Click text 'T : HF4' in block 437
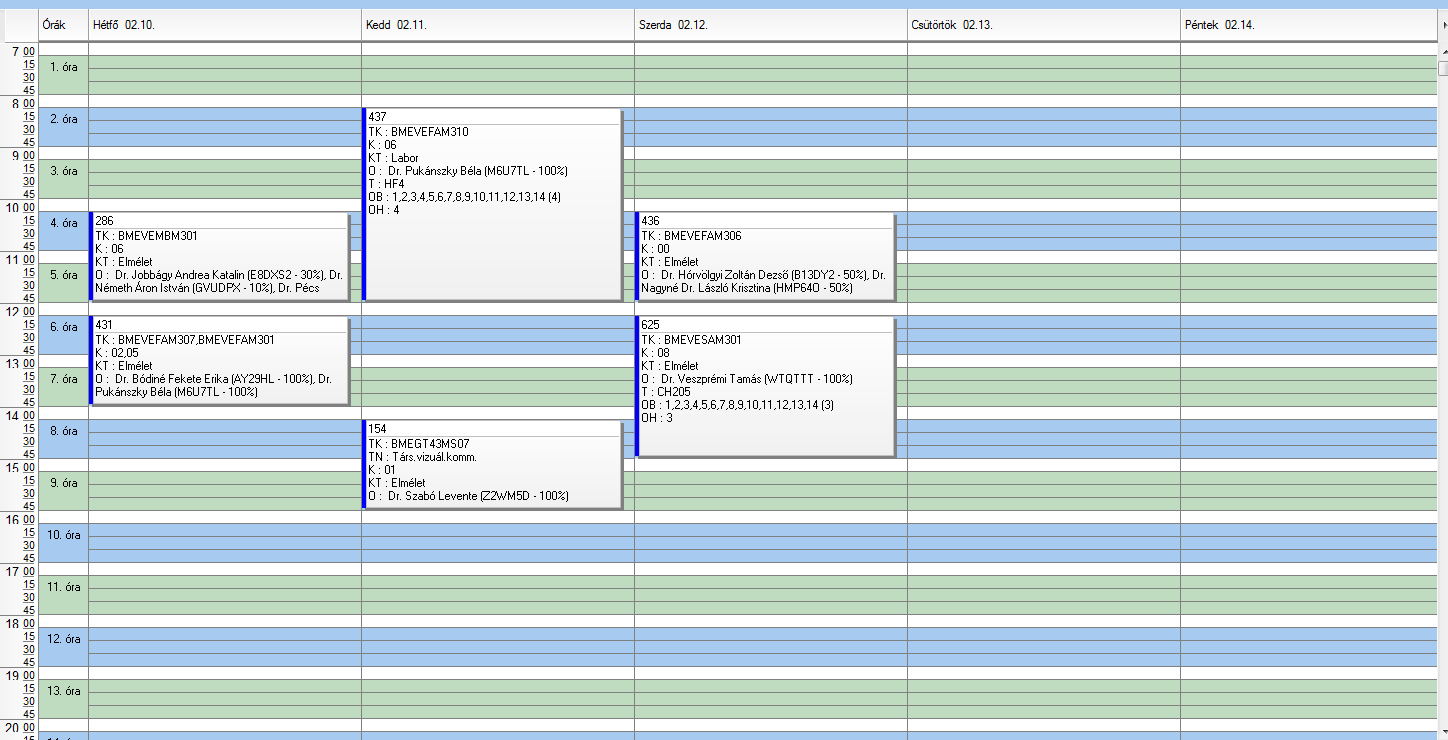This screenshot has height=740, width=1448. [x=386, y=184]
